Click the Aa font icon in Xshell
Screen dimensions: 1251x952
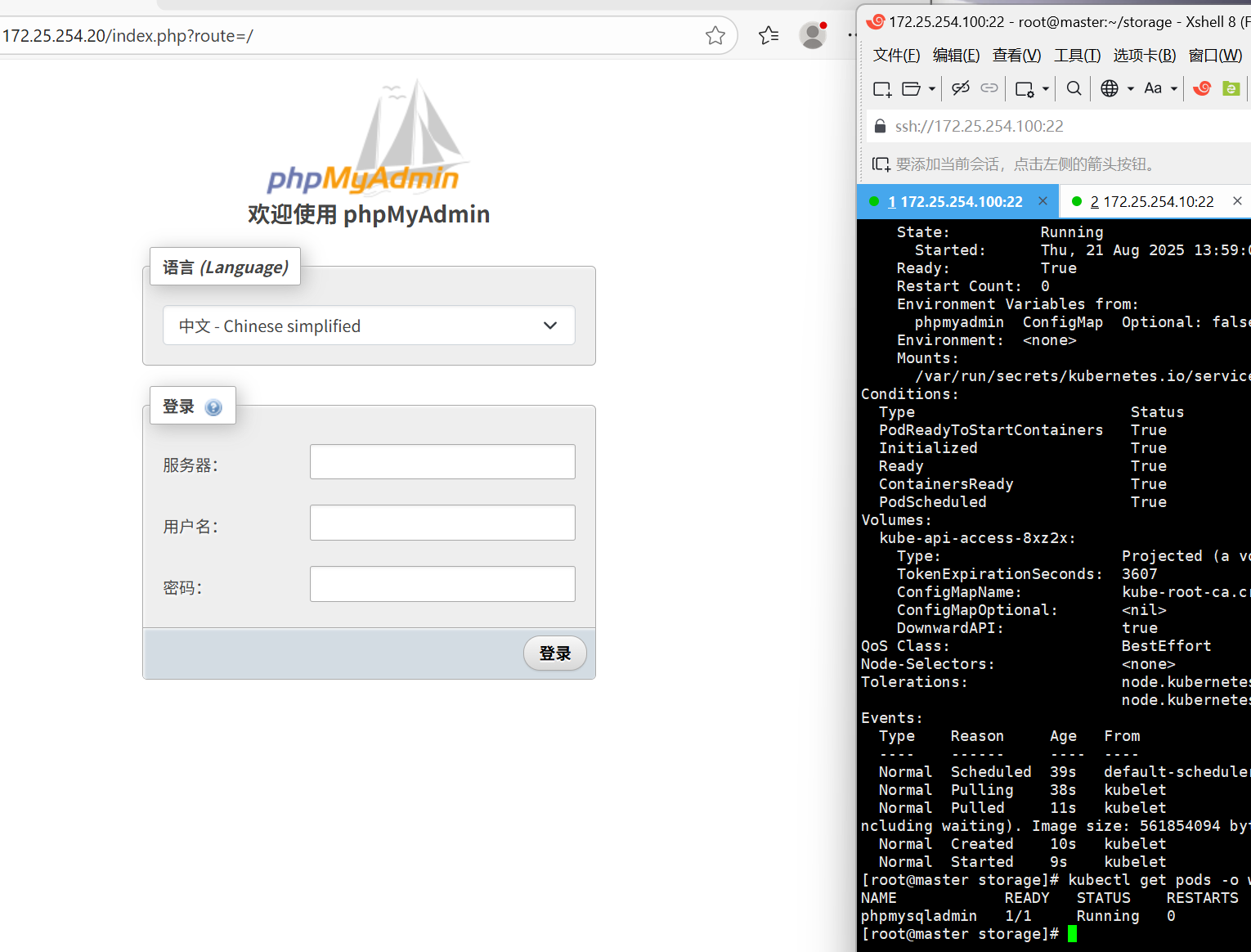click(1153, 88)
